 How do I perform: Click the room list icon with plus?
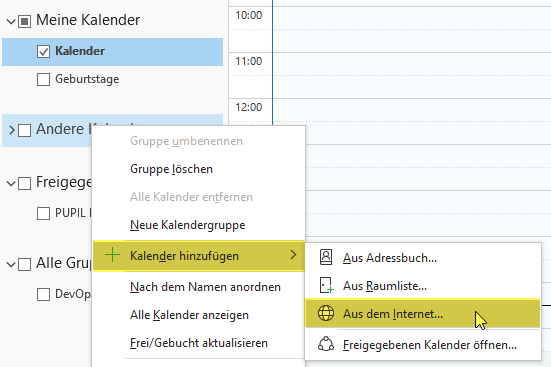[x=326, y=285]
